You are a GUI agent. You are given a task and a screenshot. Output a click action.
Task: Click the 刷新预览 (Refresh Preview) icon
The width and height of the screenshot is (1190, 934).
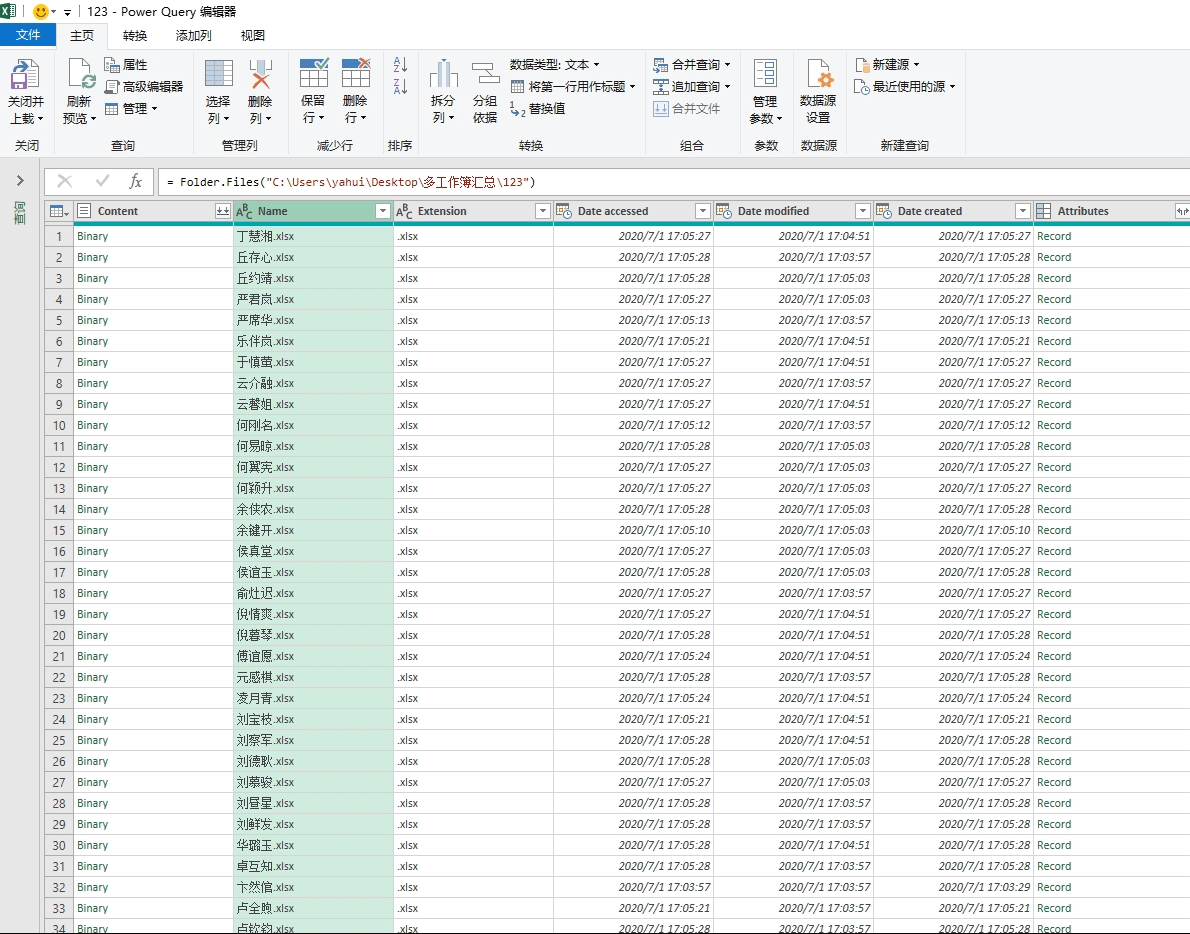point(80,74)
